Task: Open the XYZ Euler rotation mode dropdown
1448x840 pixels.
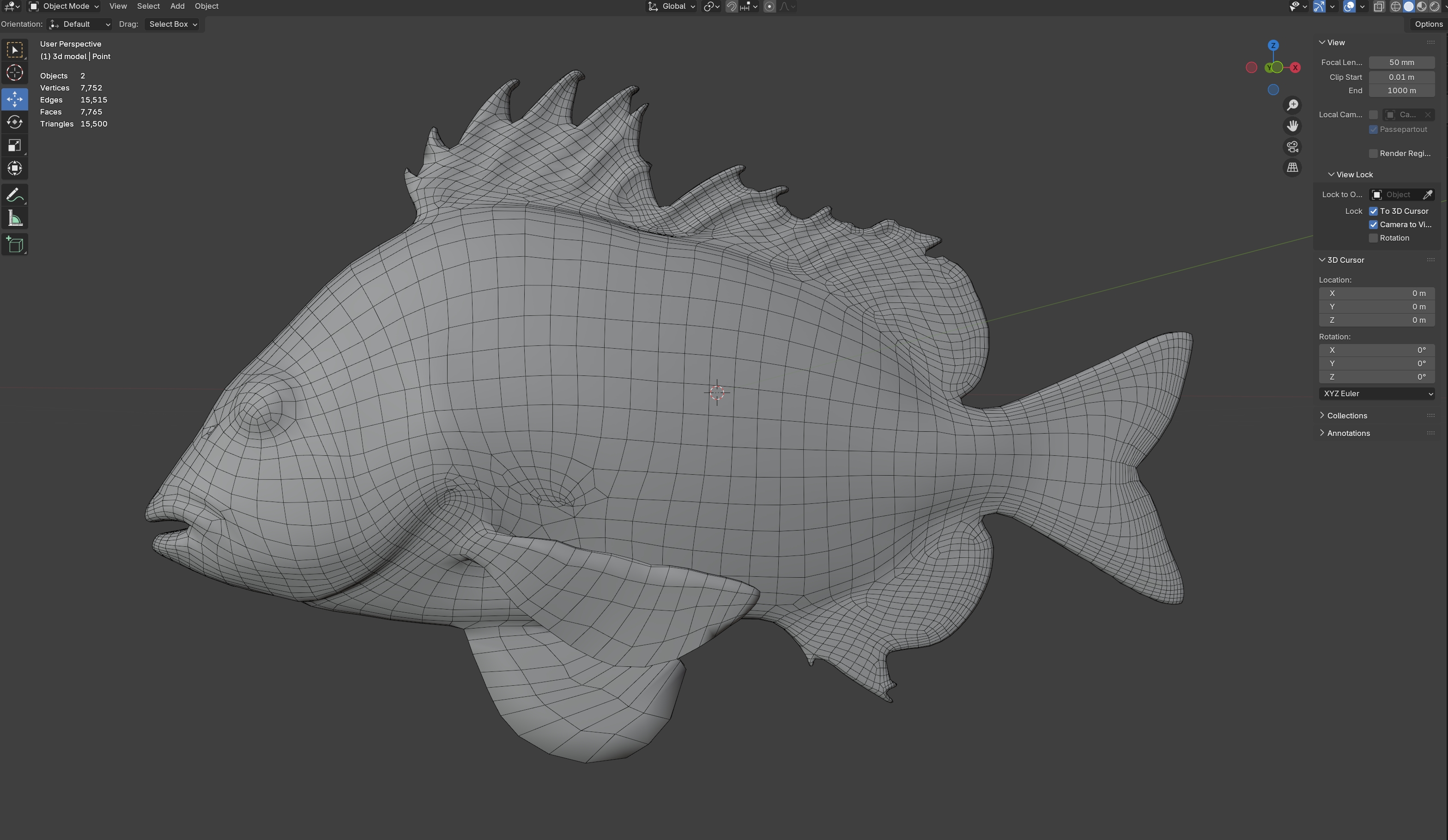Action: tap(1377, 393)
